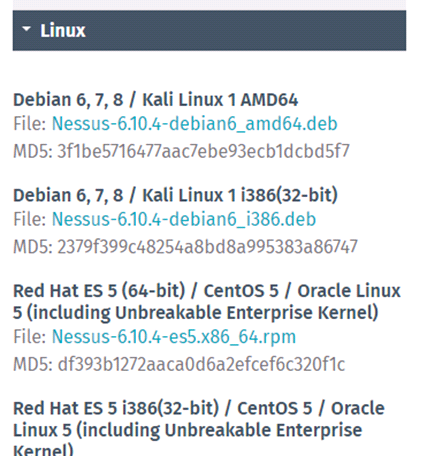Click the MD5: label under the x86_64 rpm
Screen dimensions: 427x456
33,364
